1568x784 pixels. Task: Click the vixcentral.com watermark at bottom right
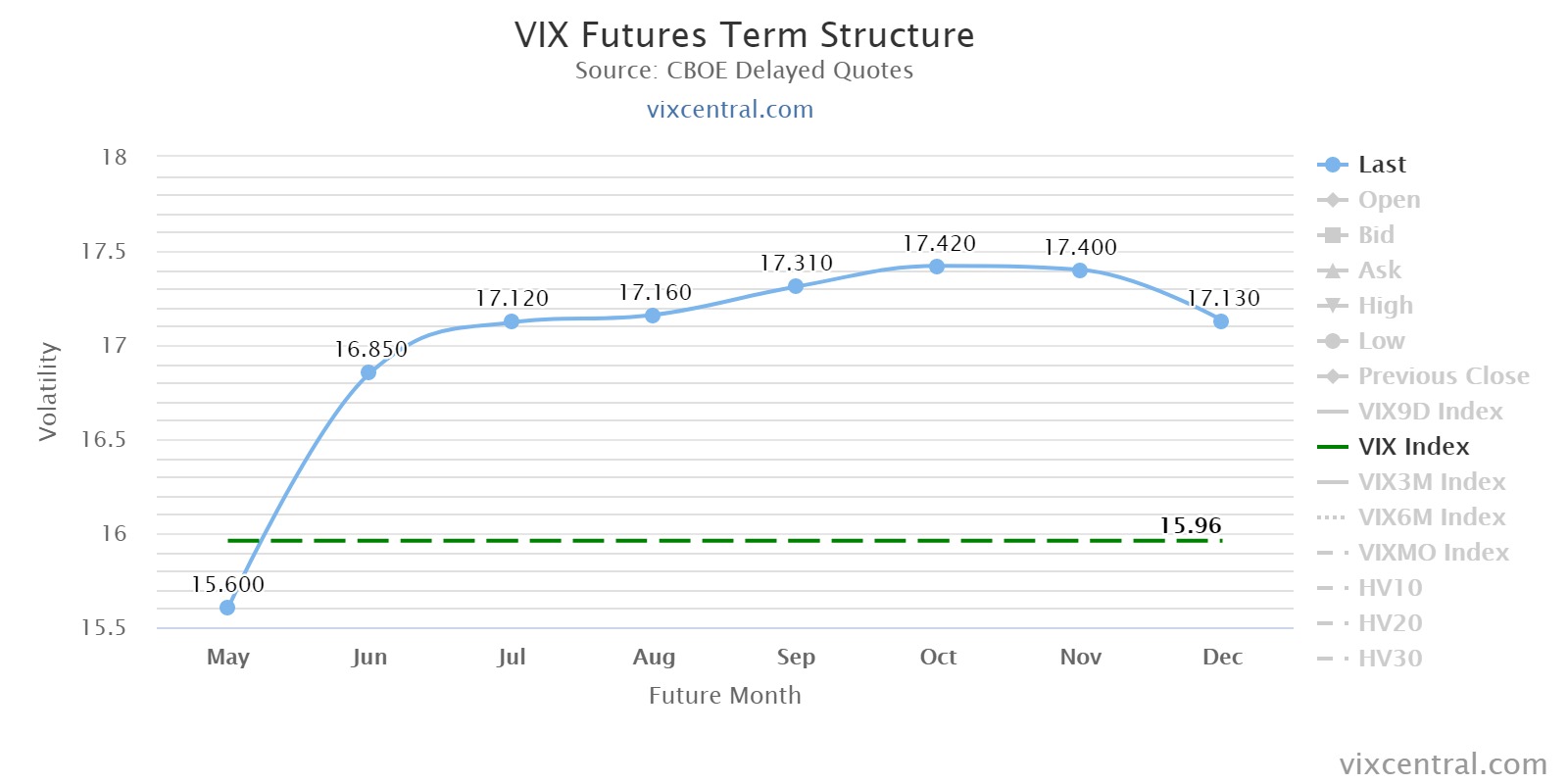[x=1443, y=763]
